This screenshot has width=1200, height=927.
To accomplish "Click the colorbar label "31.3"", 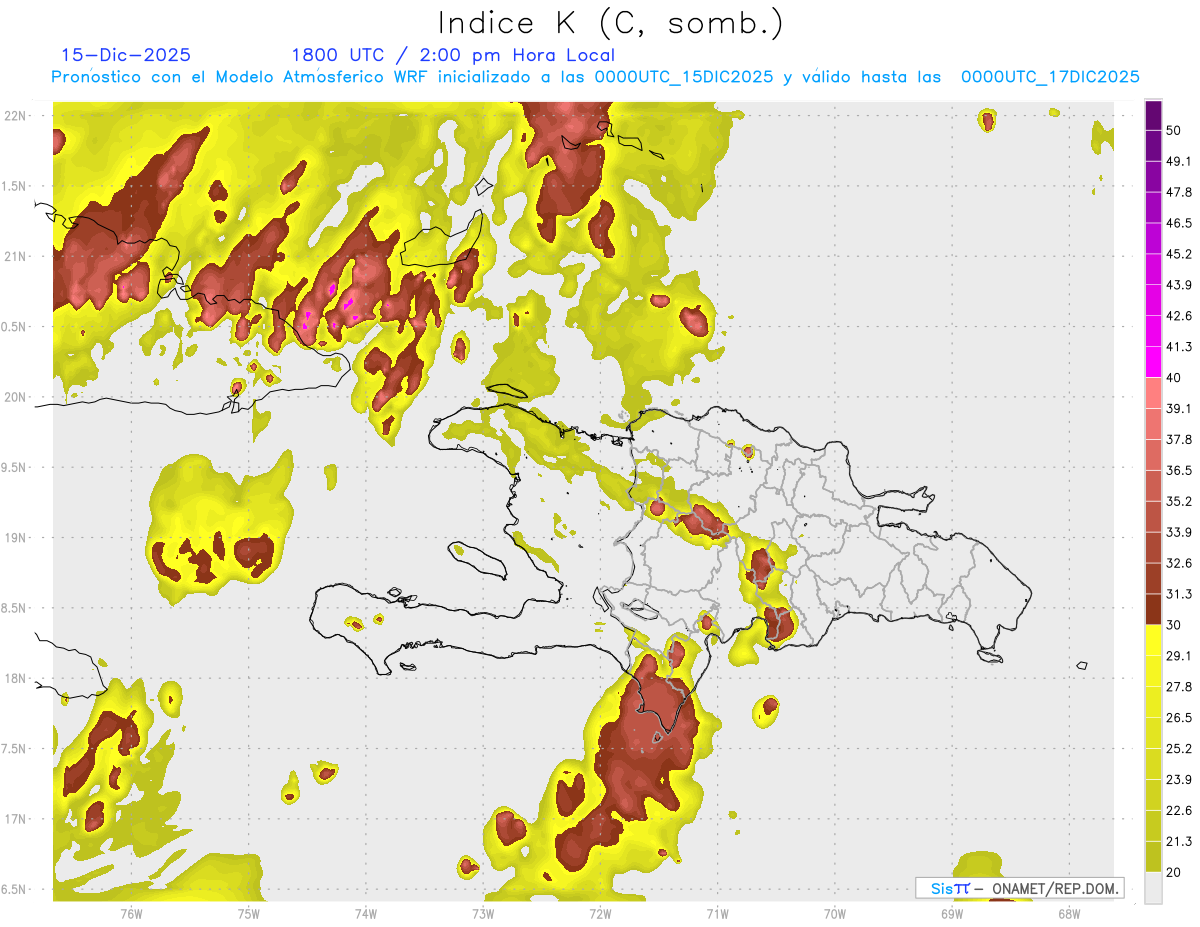I will pos(1179,594).
